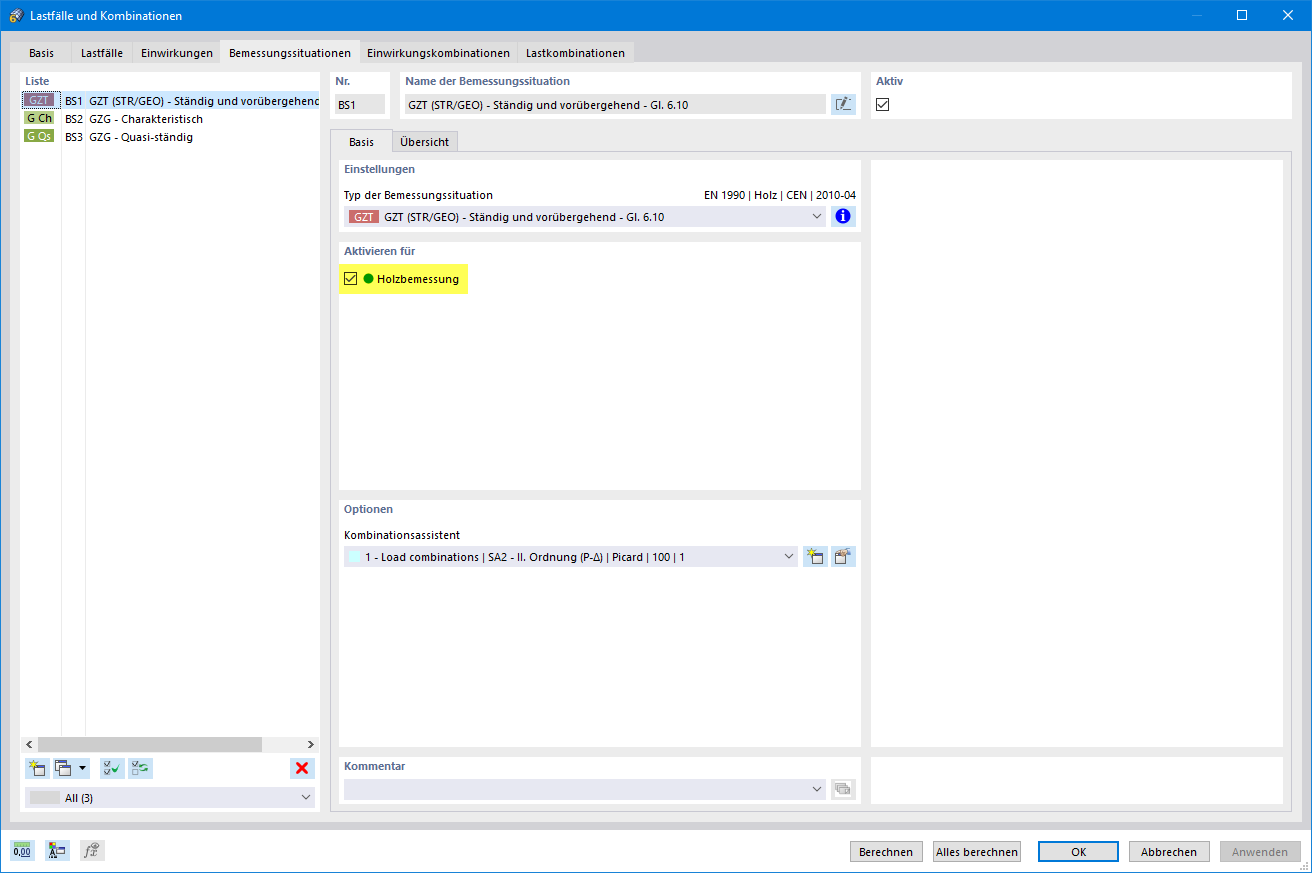
Task: Open the blue info icon for the design situation type
Action: 843,216
